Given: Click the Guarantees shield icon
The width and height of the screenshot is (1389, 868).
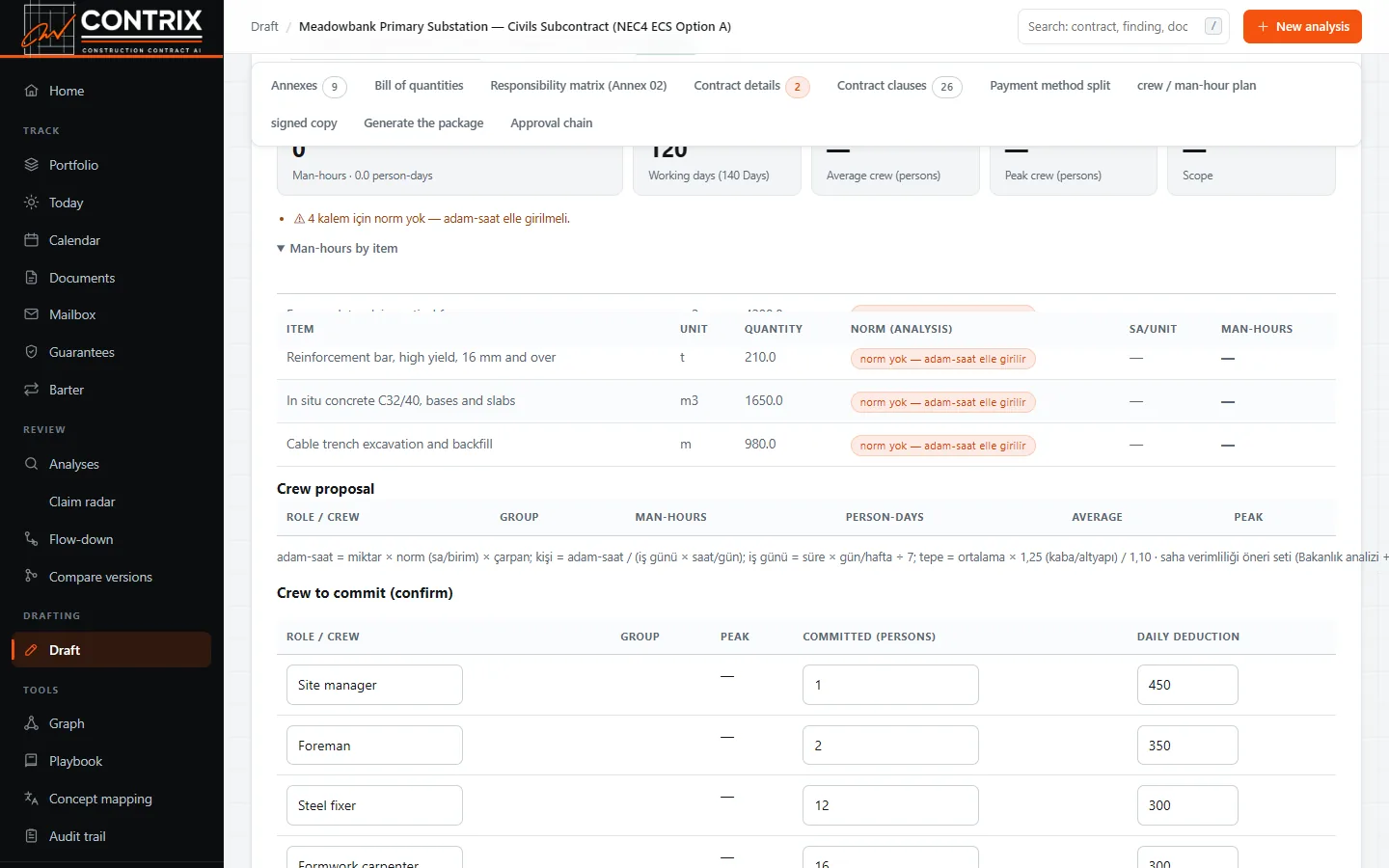Looking at the screenshot, I should pos(31,352).
